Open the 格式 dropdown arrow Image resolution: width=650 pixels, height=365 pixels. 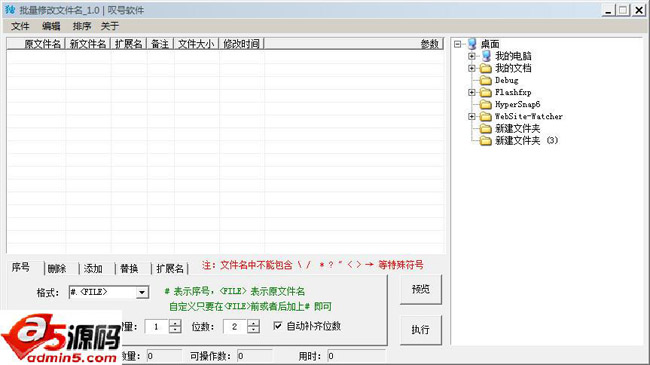click(x=142, y=292)
